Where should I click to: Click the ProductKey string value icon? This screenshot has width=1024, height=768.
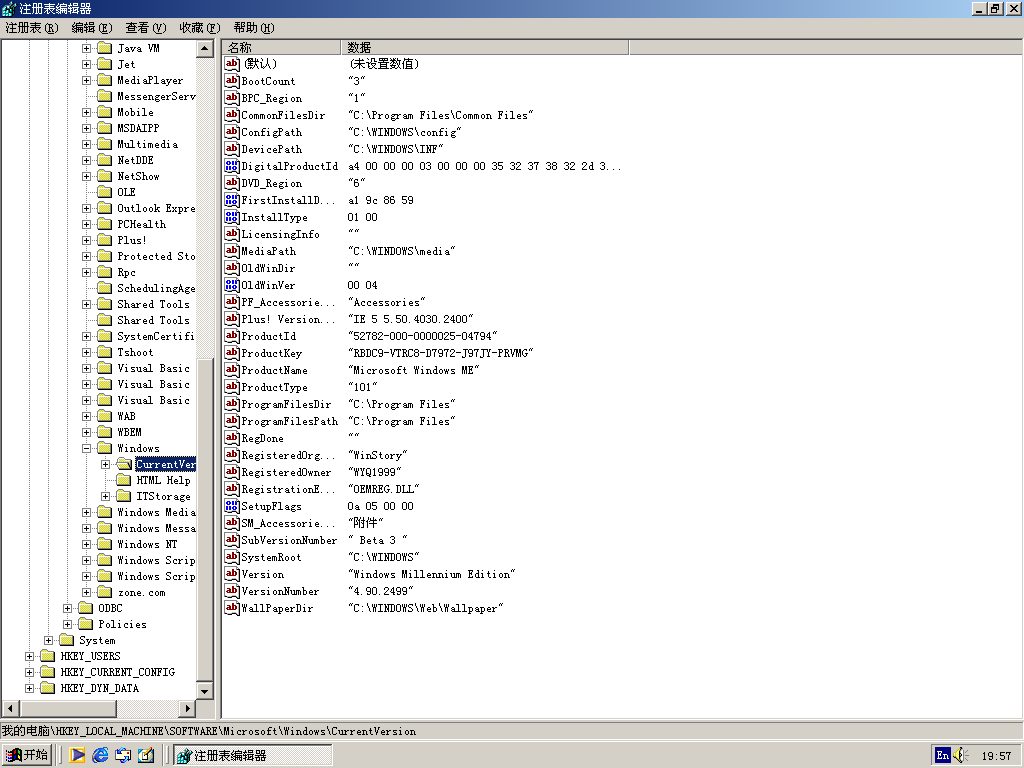tap(232, 353)
